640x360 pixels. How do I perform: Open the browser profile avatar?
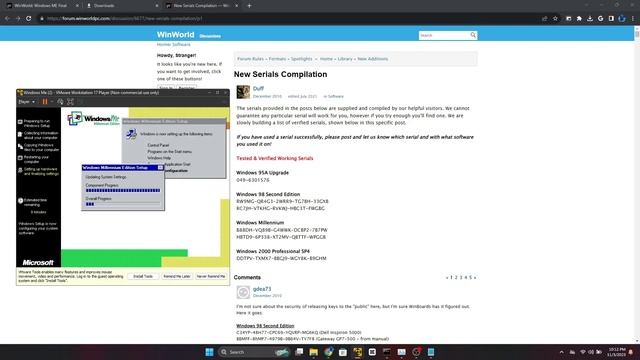coord(622,18)
